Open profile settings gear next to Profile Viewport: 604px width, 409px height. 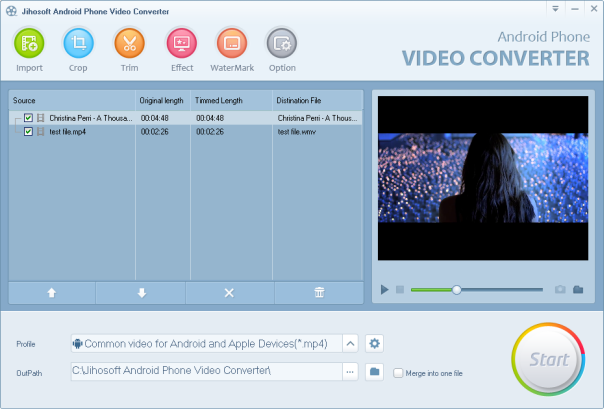375,344
